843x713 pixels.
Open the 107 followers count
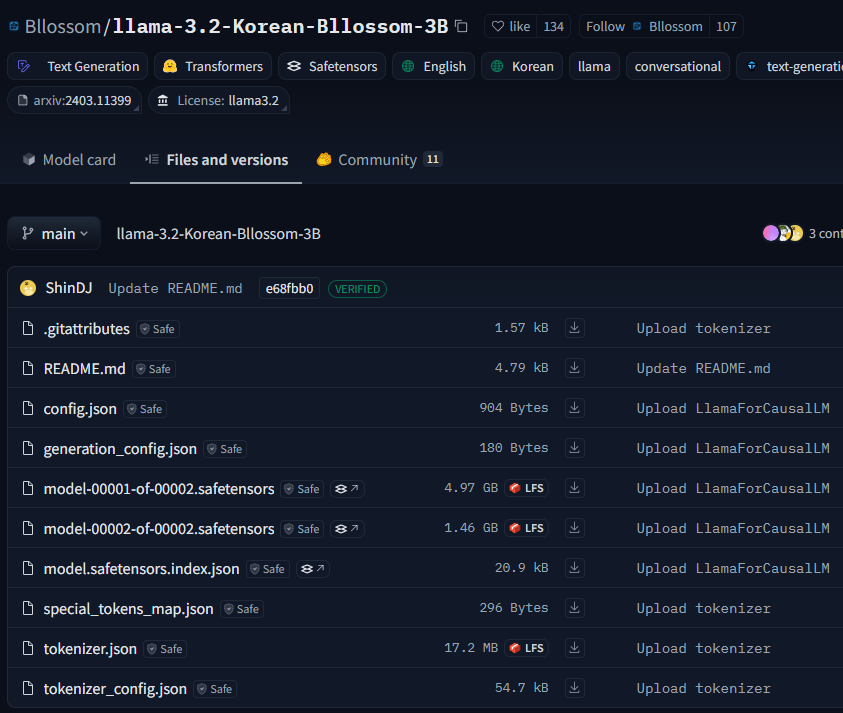(x=726, y=26)
